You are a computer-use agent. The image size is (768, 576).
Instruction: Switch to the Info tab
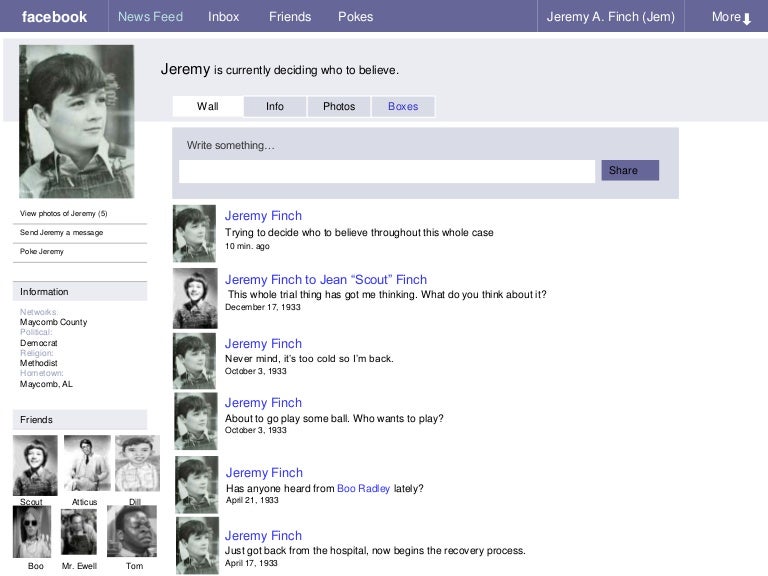pyautogui.click(x=275, y=107)
